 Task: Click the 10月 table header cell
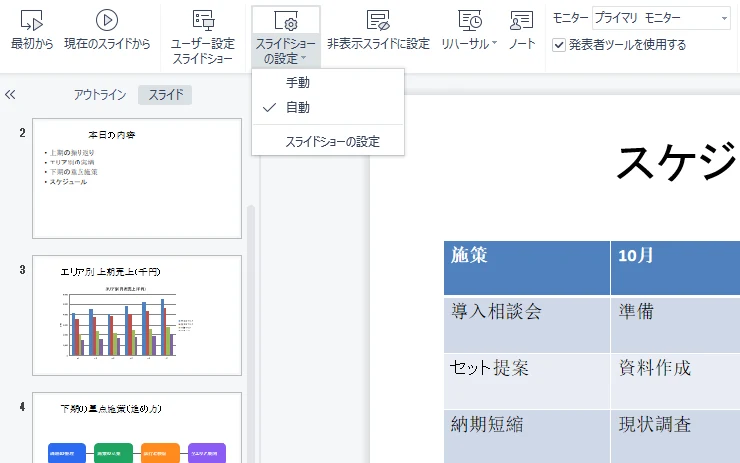point(675,268)
